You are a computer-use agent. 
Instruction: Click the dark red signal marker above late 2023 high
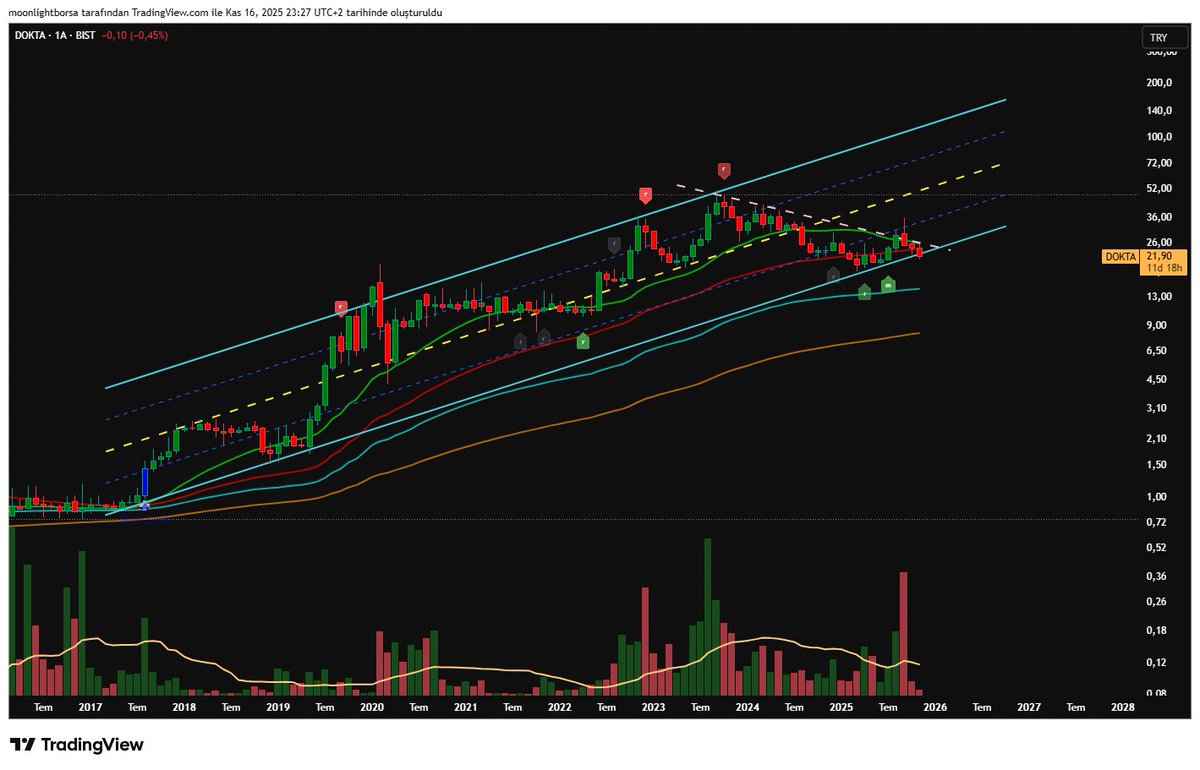click(x=724, y=170)
